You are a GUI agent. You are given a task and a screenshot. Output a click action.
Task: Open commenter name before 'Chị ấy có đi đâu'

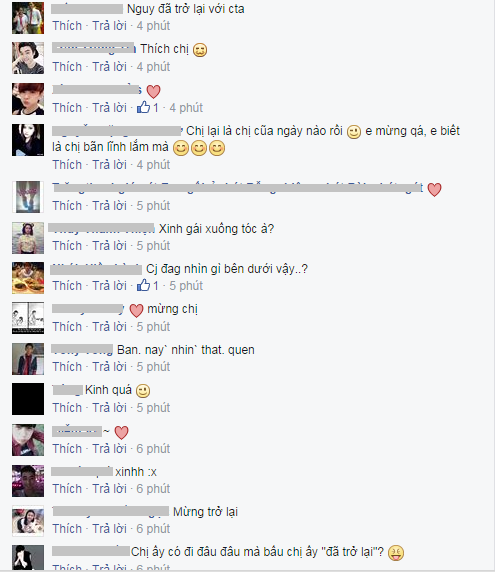tap(91, 551)
